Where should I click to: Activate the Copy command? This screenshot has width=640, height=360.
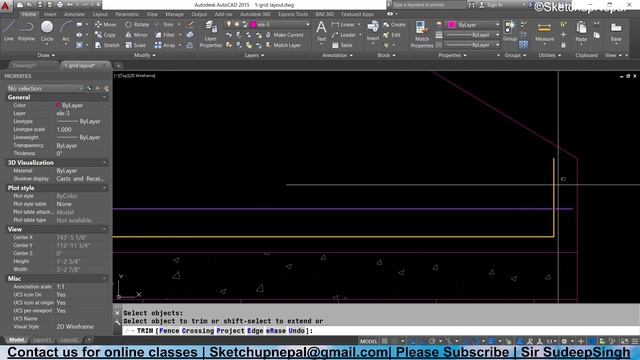pos(105,35)
